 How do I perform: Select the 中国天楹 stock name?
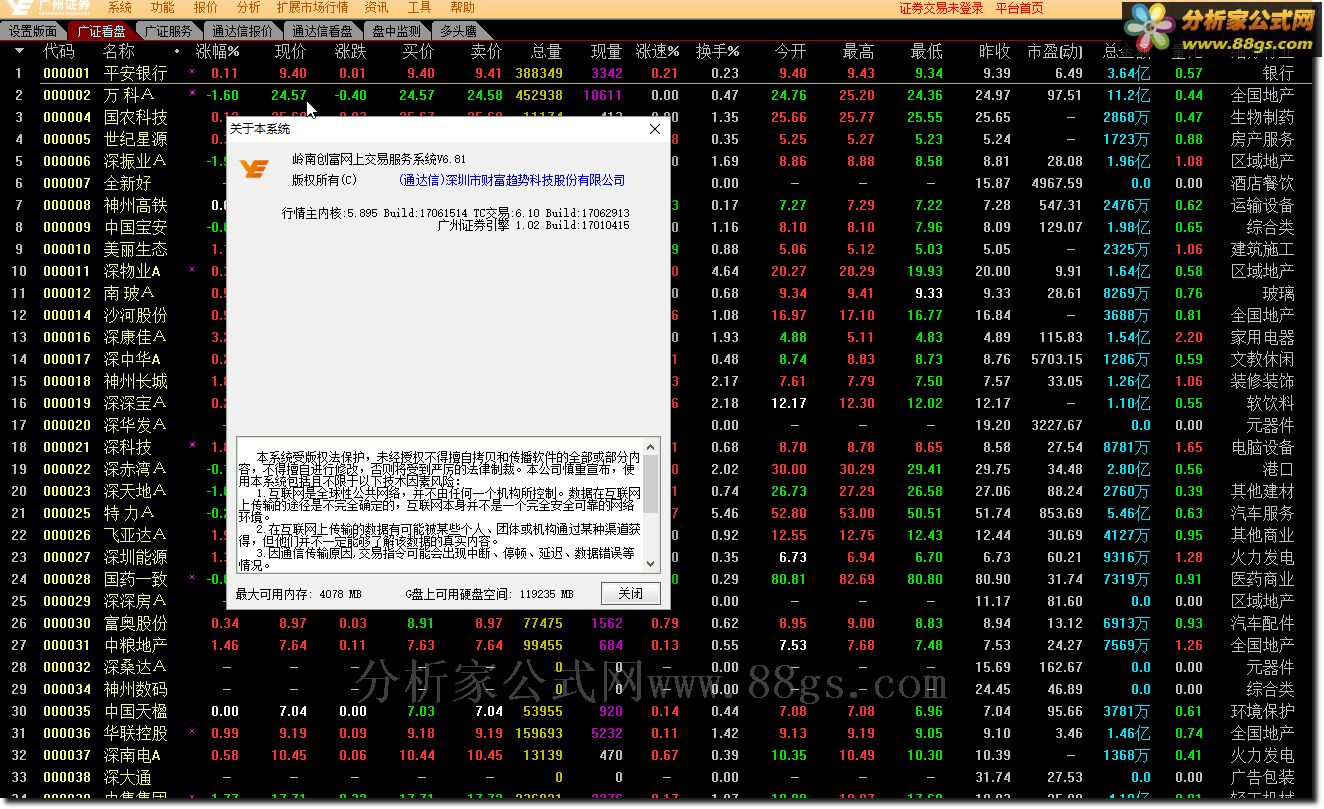135,711
